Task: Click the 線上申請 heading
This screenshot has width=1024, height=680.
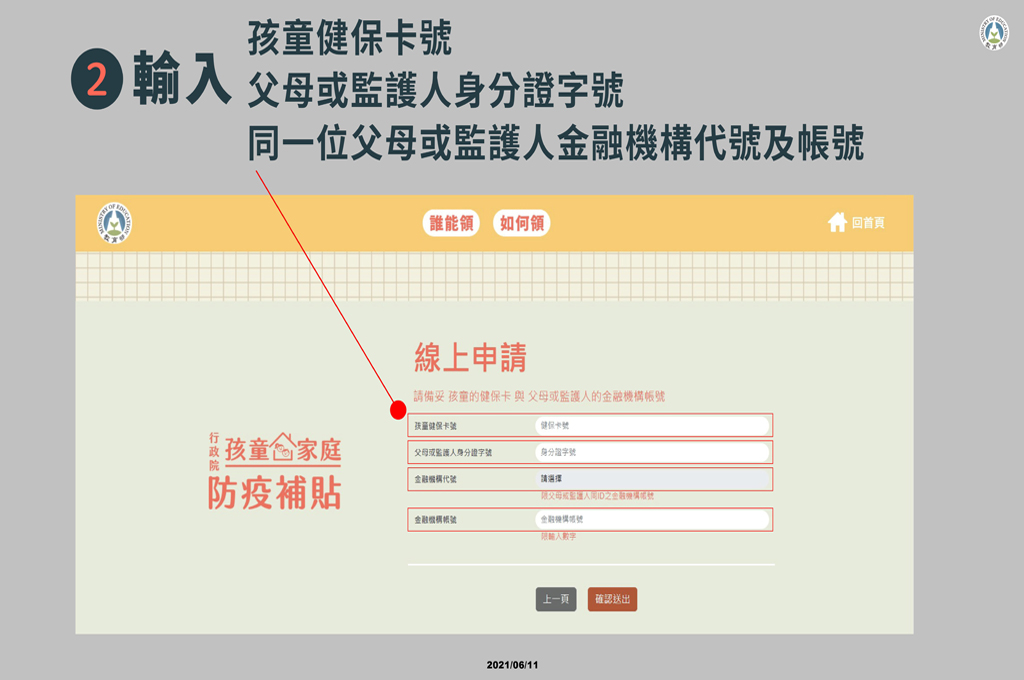Action: point(470,358)
